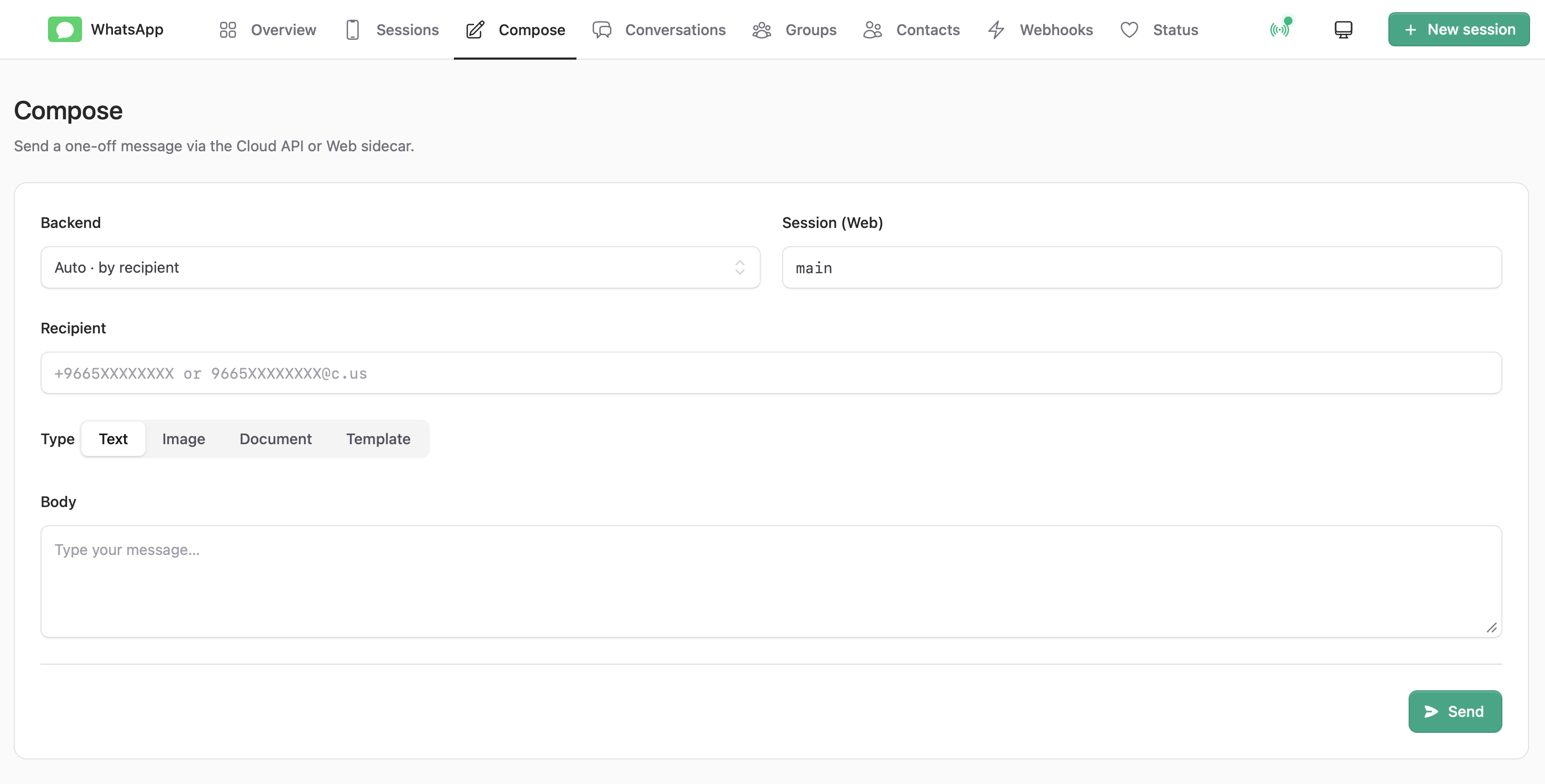
Task: Open the Contacts tab
Action: coord(912,30)
